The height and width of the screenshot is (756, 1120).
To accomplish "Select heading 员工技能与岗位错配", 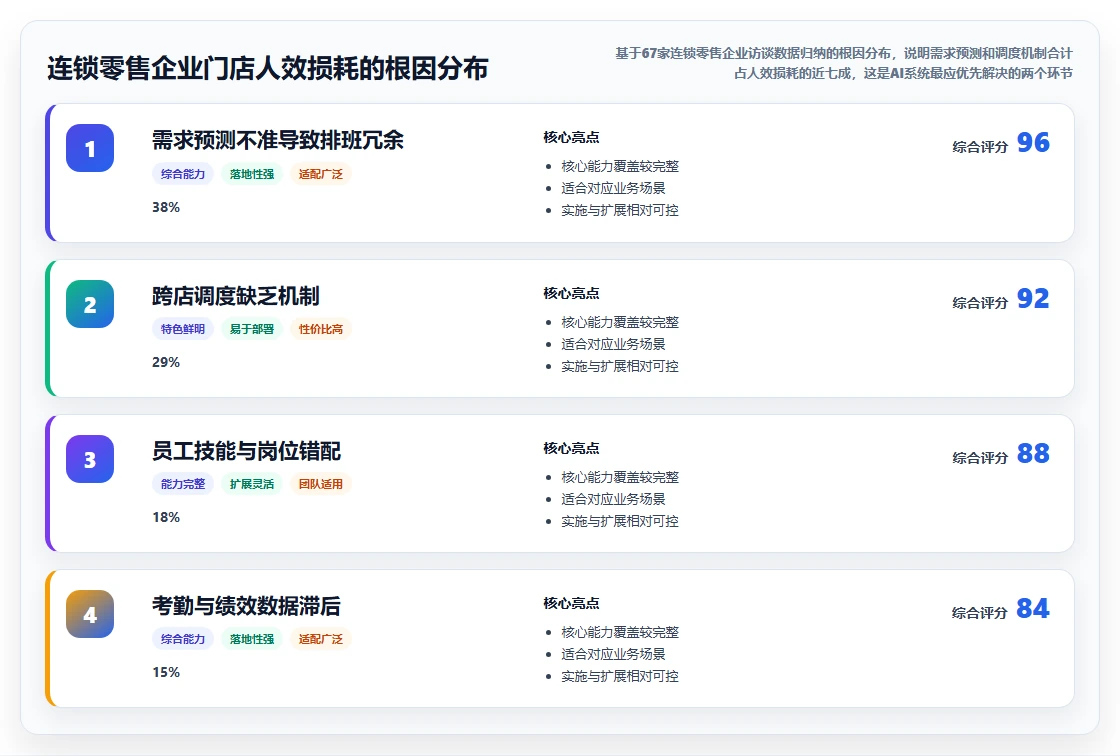I will [x=246, y=451].
